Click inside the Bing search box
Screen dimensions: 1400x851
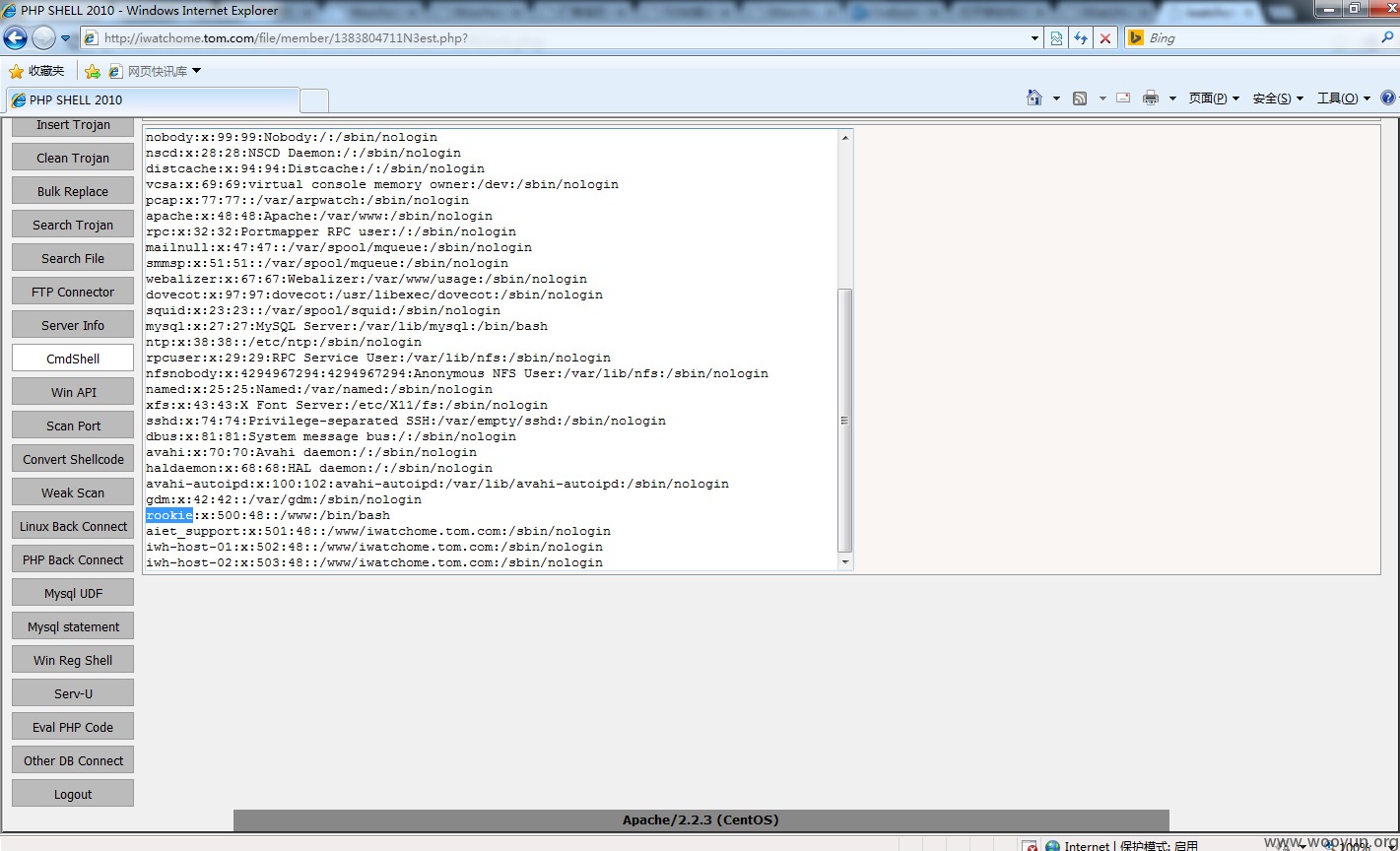[1261, 38]
